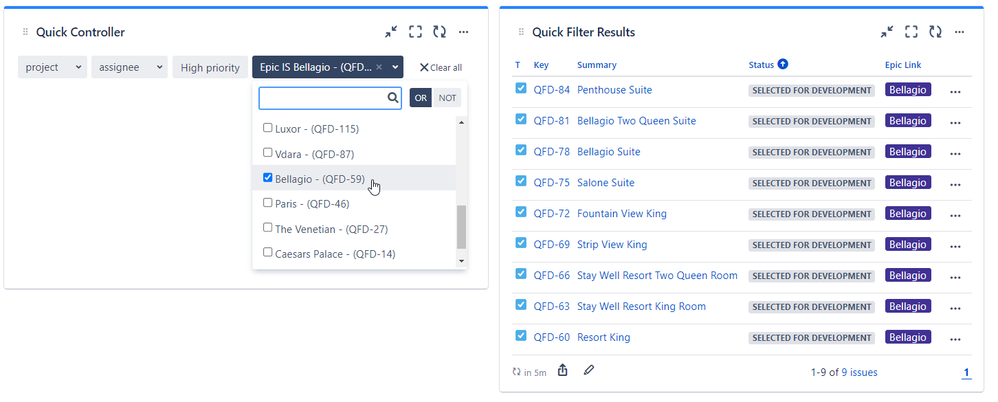Check the Vdara - (QFD-87) option
The height and width of the screenshot is (402, 998).
[x=267, y=153]
